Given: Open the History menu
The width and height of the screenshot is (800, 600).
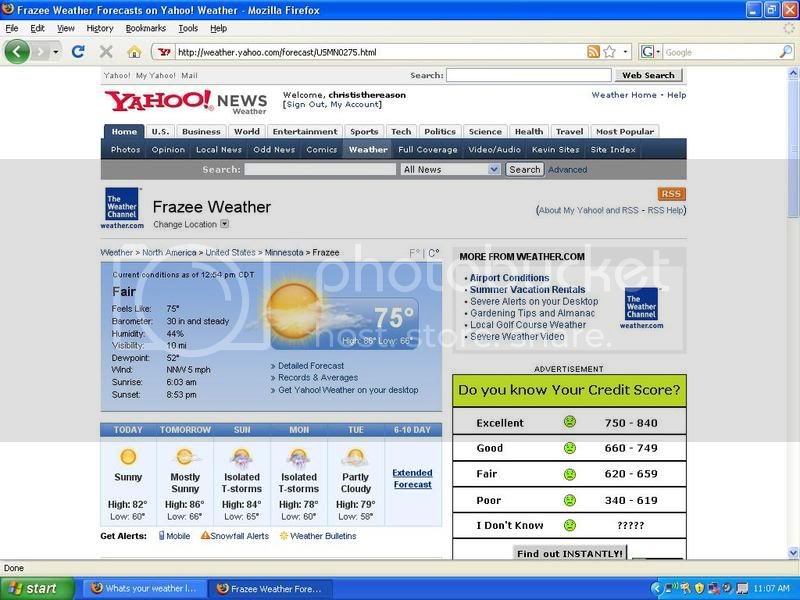Looking at the screenshot, I should click(x=99, y=29).
